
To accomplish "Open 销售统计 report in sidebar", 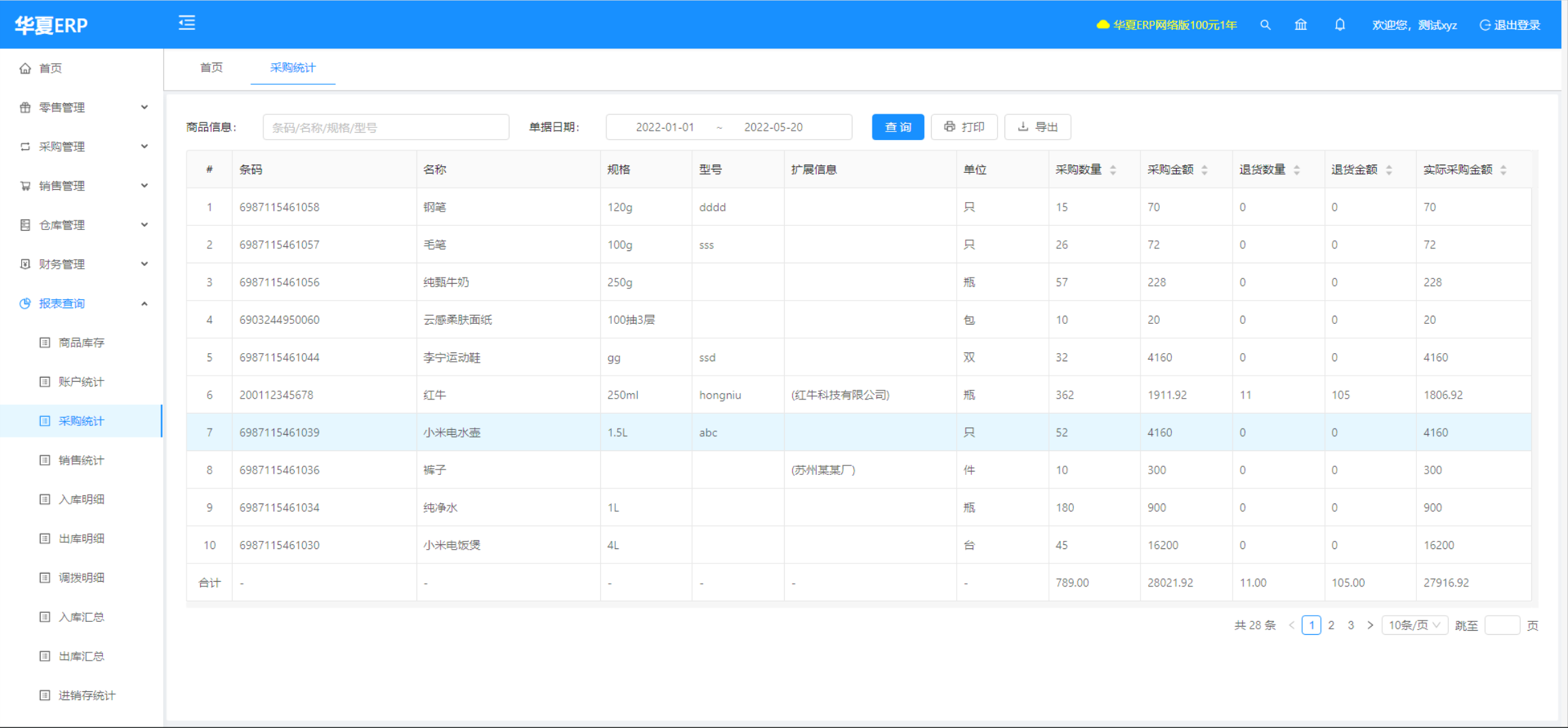I will [x=82, y=460].
